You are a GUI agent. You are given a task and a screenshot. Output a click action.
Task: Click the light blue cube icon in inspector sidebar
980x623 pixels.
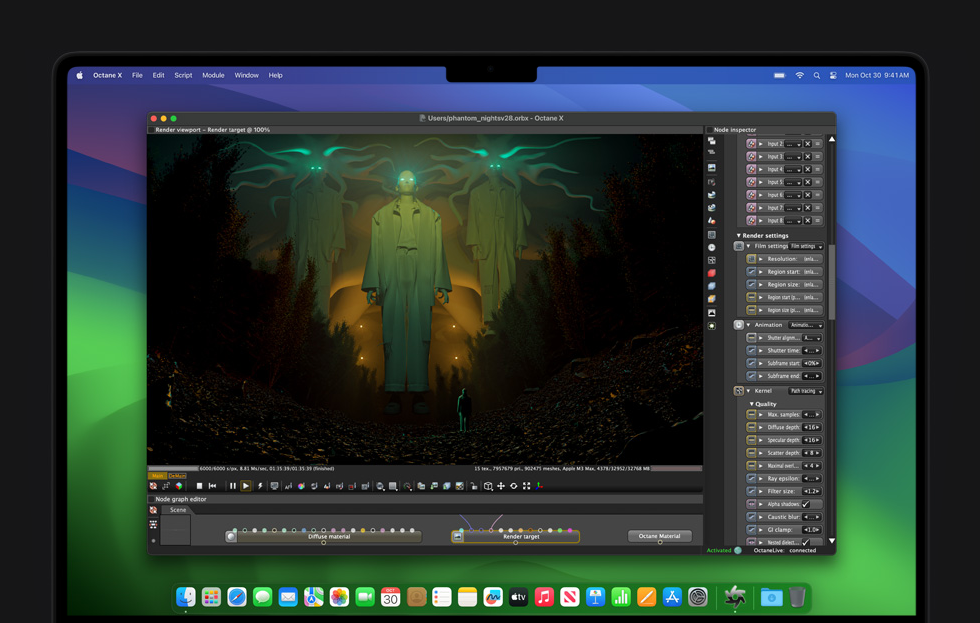coord(712,286)
